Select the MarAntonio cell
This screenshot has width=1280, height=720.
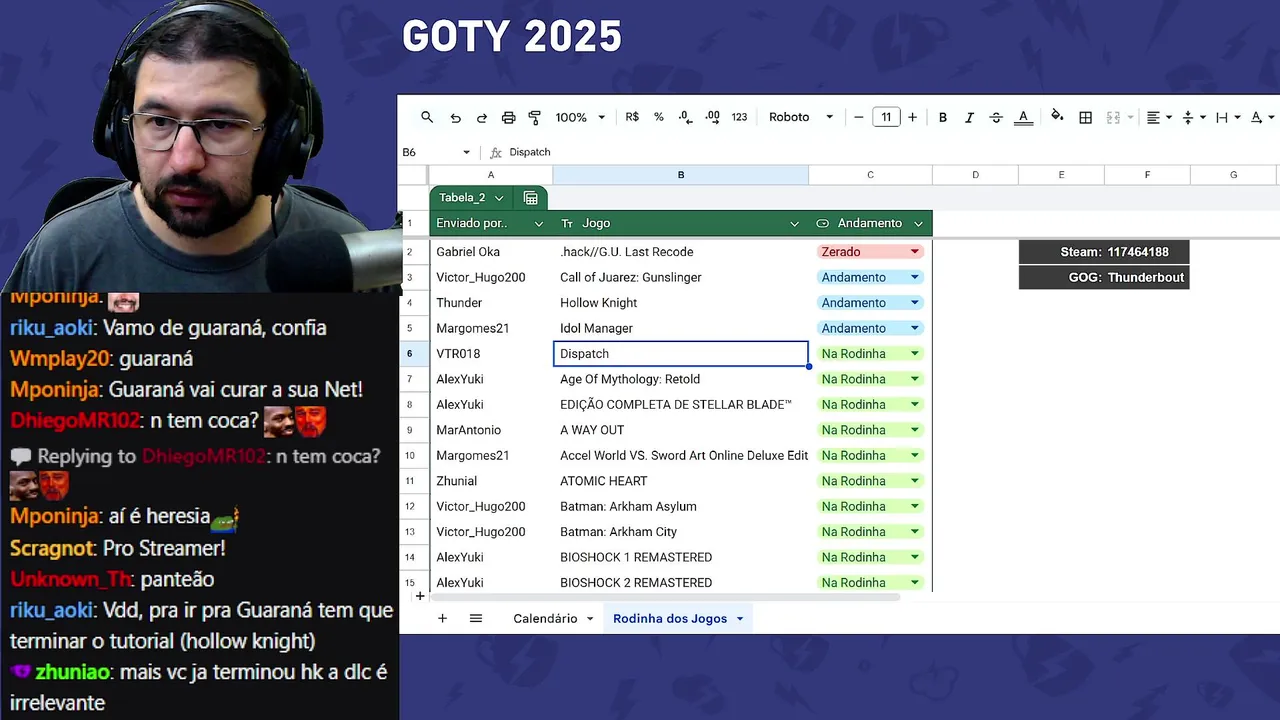pyautogui.click(x=490, y=430)
